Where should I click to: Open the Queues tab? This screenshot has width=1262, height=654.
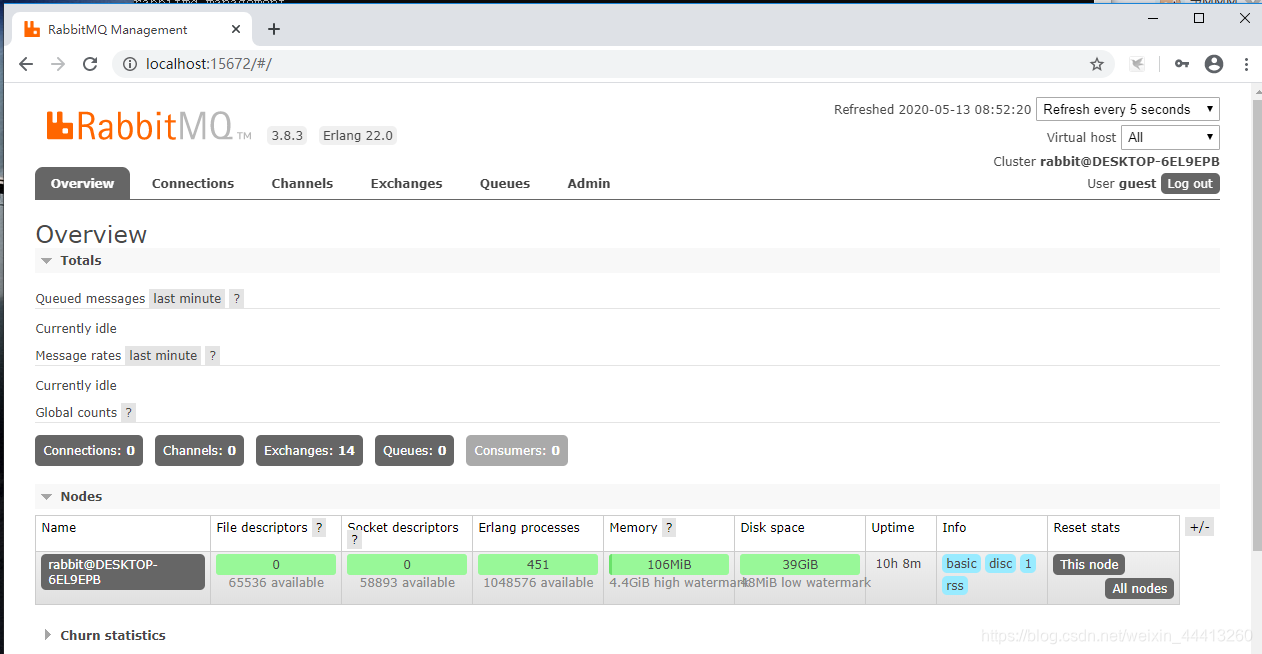click(505, 183)
